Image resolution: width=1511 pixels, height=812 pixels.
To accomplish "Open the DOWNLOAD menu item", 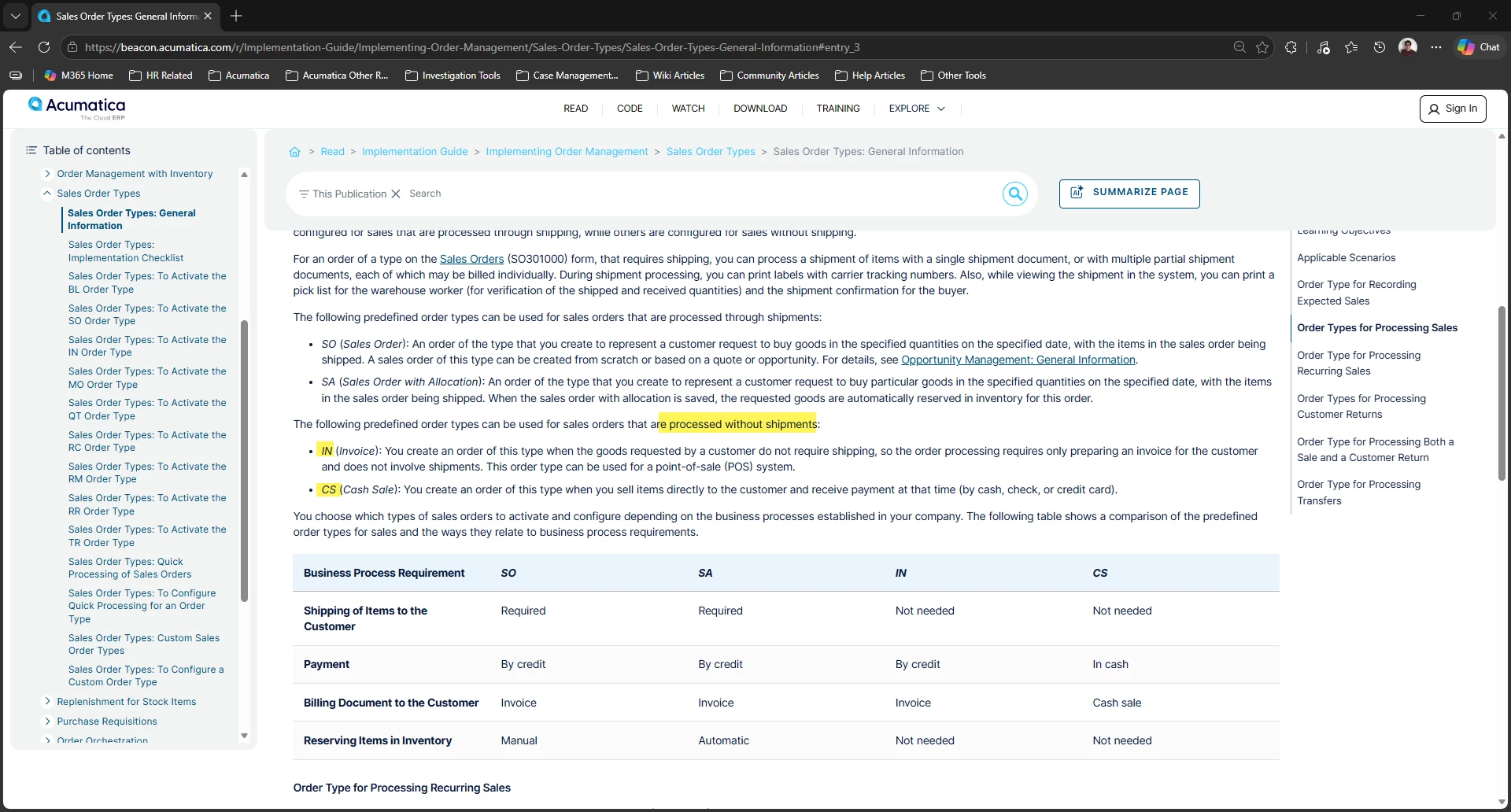I will click(760, 109).
